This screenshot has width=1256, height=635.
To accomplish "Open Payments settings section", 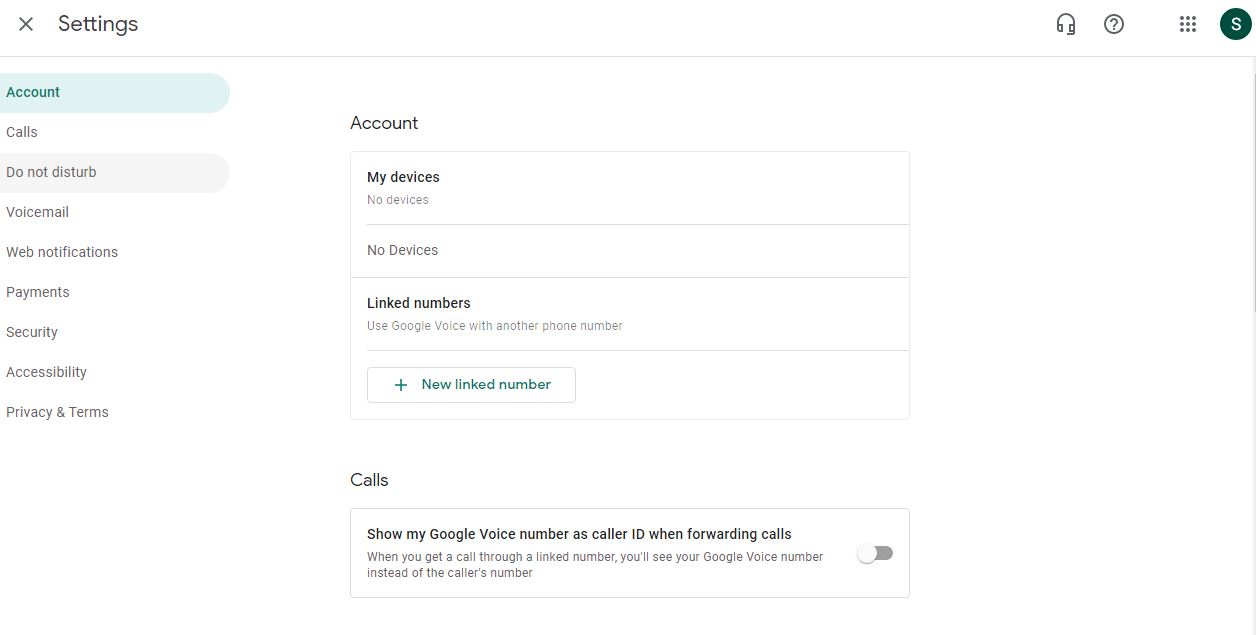I will coord(38,292).
